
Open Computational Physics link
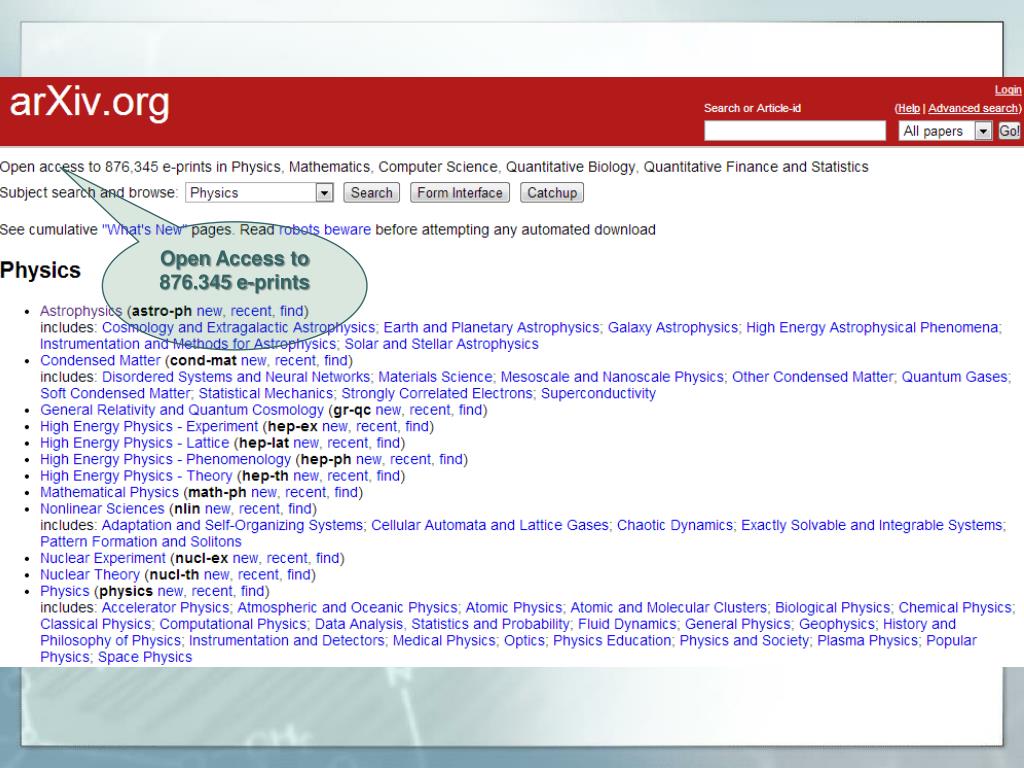point(232,624)
